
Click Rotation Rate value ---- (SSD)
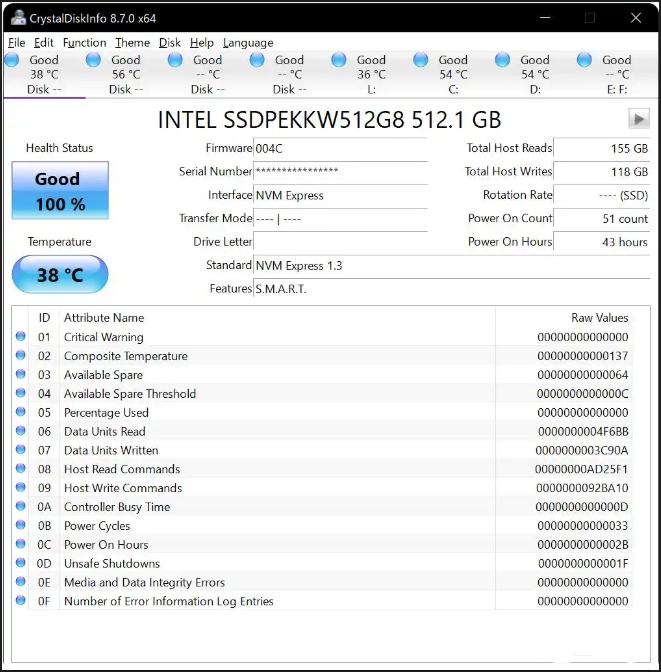coord(602,195)
